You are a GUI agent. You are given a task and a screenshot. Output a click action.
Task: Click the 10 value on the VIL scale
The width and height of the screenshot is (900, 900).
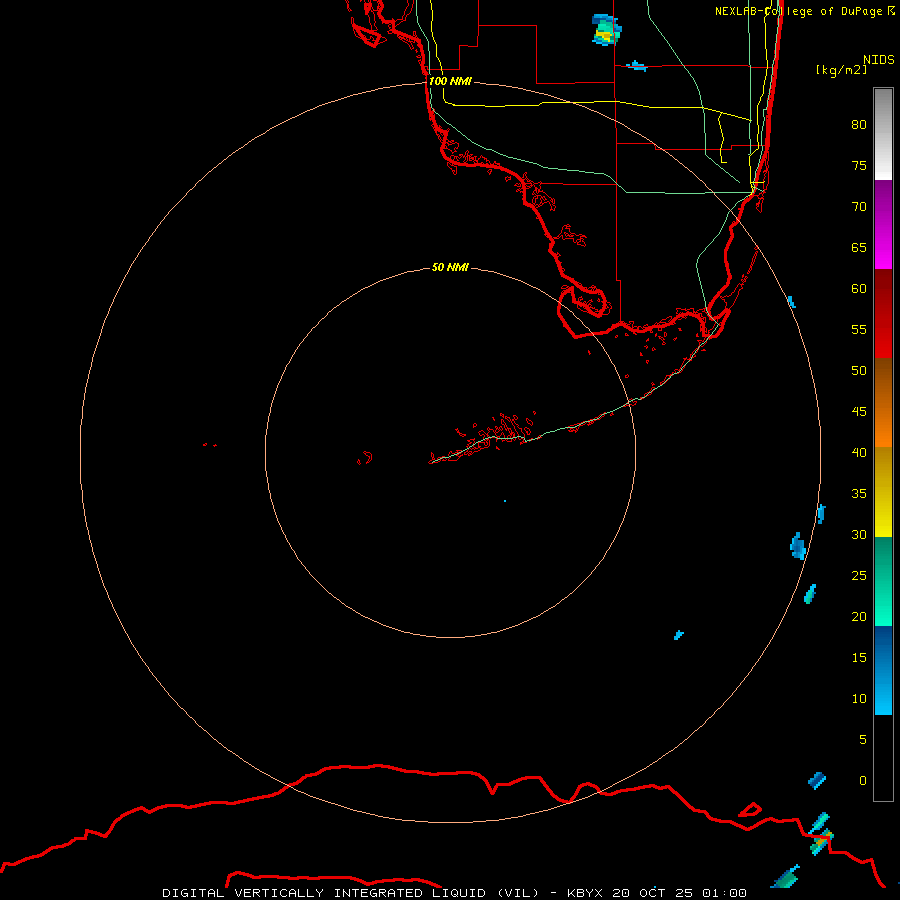coord(859,699)
